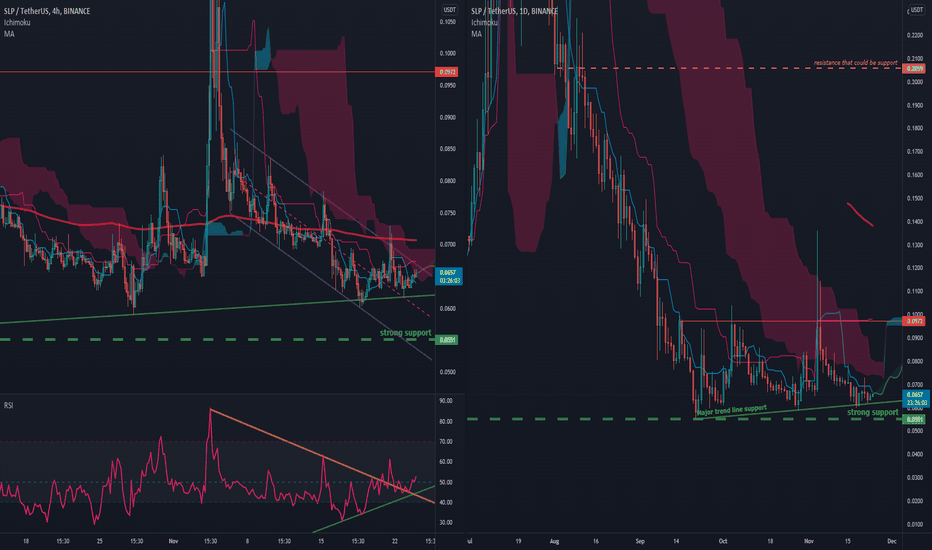Click the SLP / TetherUS 1D BINANCE symbol title
Viewport: 932px width, 550px height.
tap(515, 11)
